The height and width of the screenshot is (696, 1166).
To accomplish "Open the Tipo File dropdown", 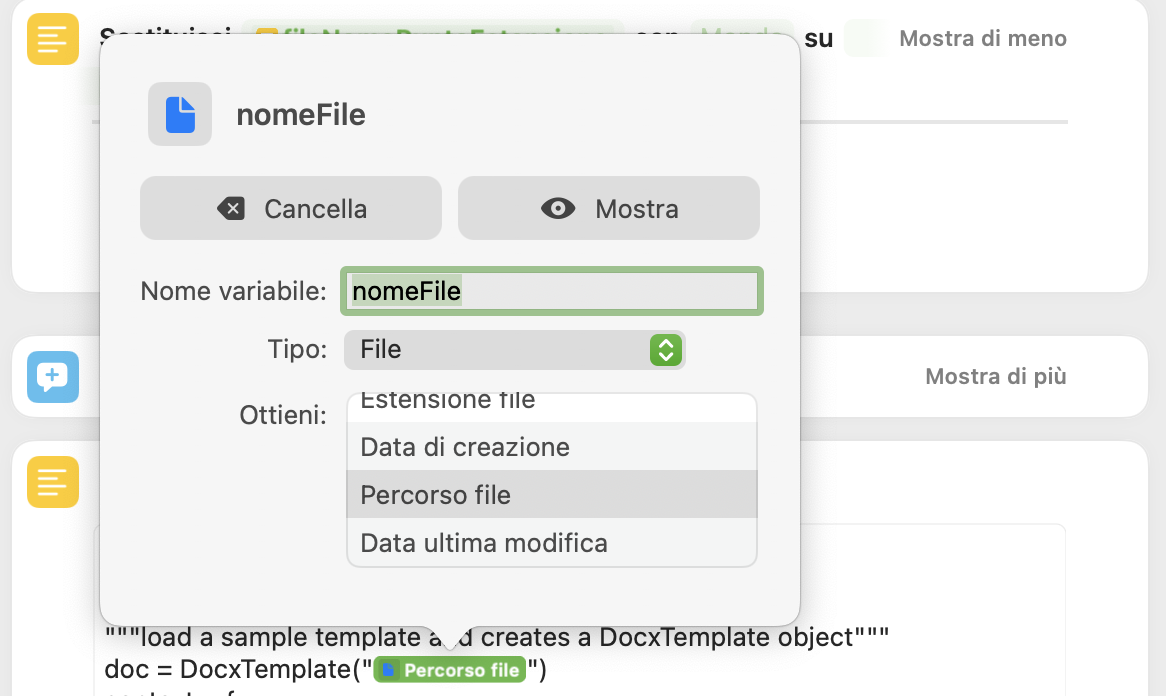I will point(514,349).
